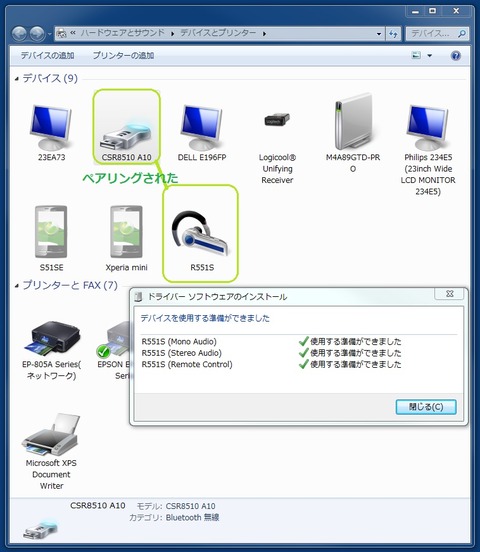The image size is (480, 552).
Task: Click Bluetooth 無線 category value in details pane
Action: (192, 518)
